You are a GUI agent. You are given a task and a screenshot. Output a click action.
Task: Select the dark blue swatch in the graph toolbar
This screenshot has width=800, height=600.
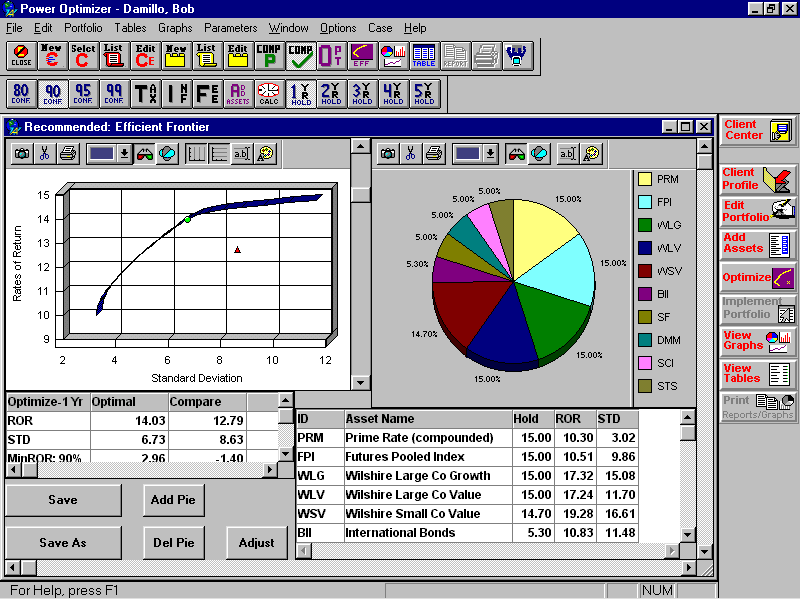[102, 153]
